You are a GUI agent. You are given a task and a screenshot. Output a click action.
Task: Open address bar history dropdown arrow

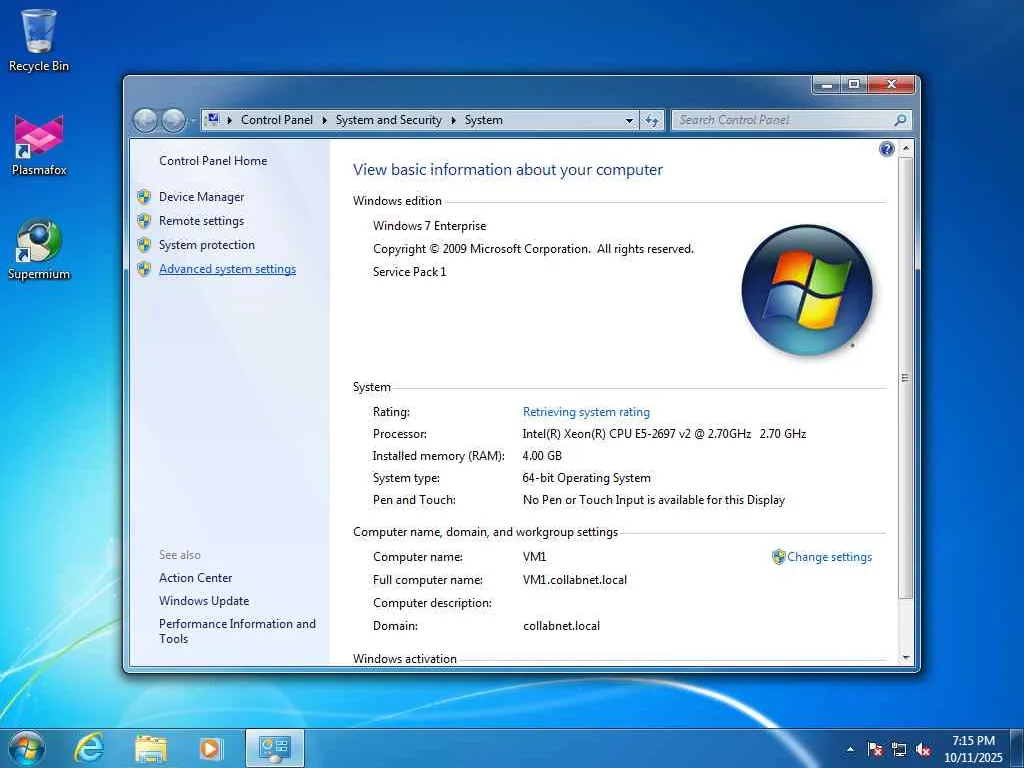pos(629,120)
